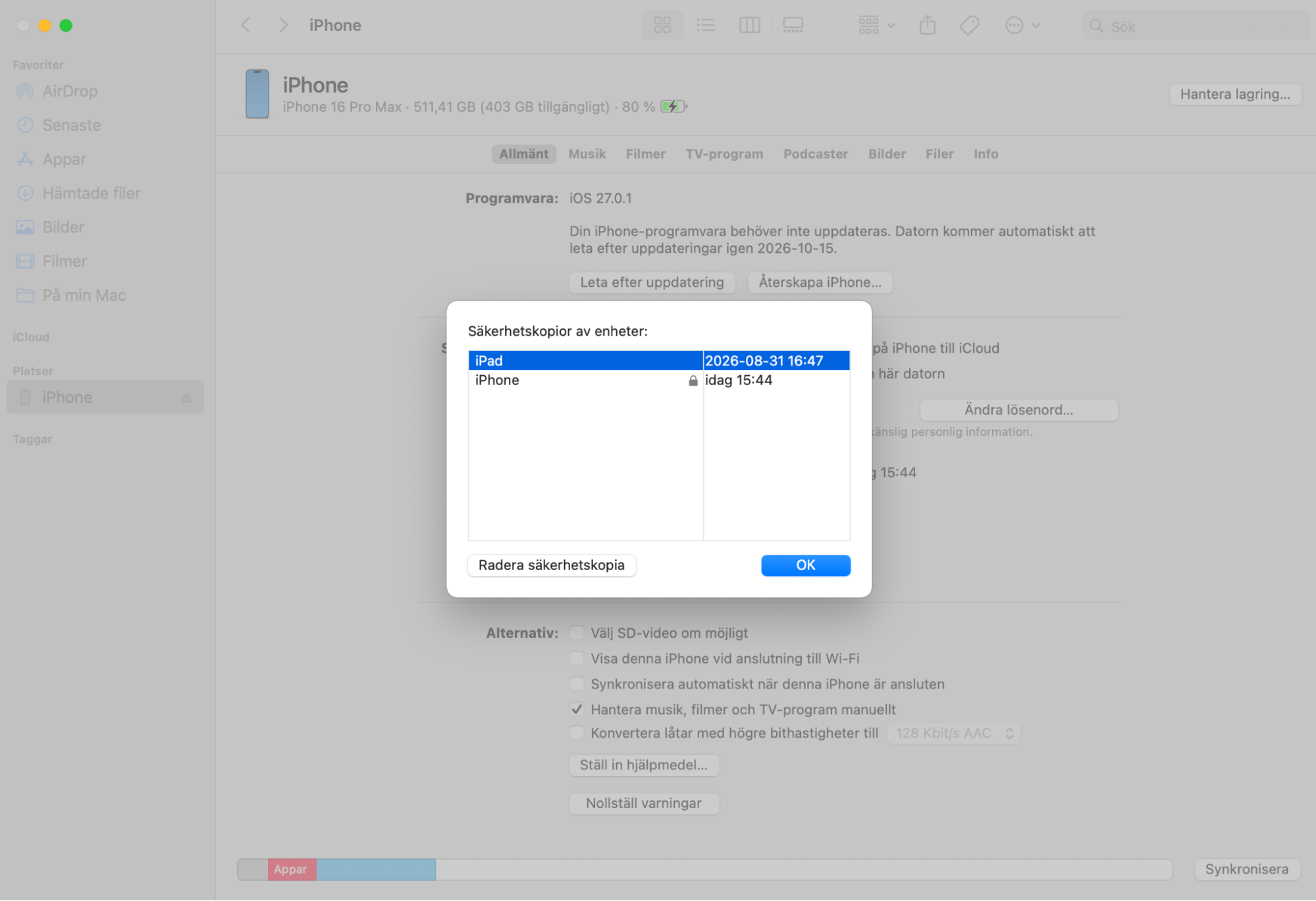
Task: Open the more actions ellipsis menu
Action: tap(1022, 26)
